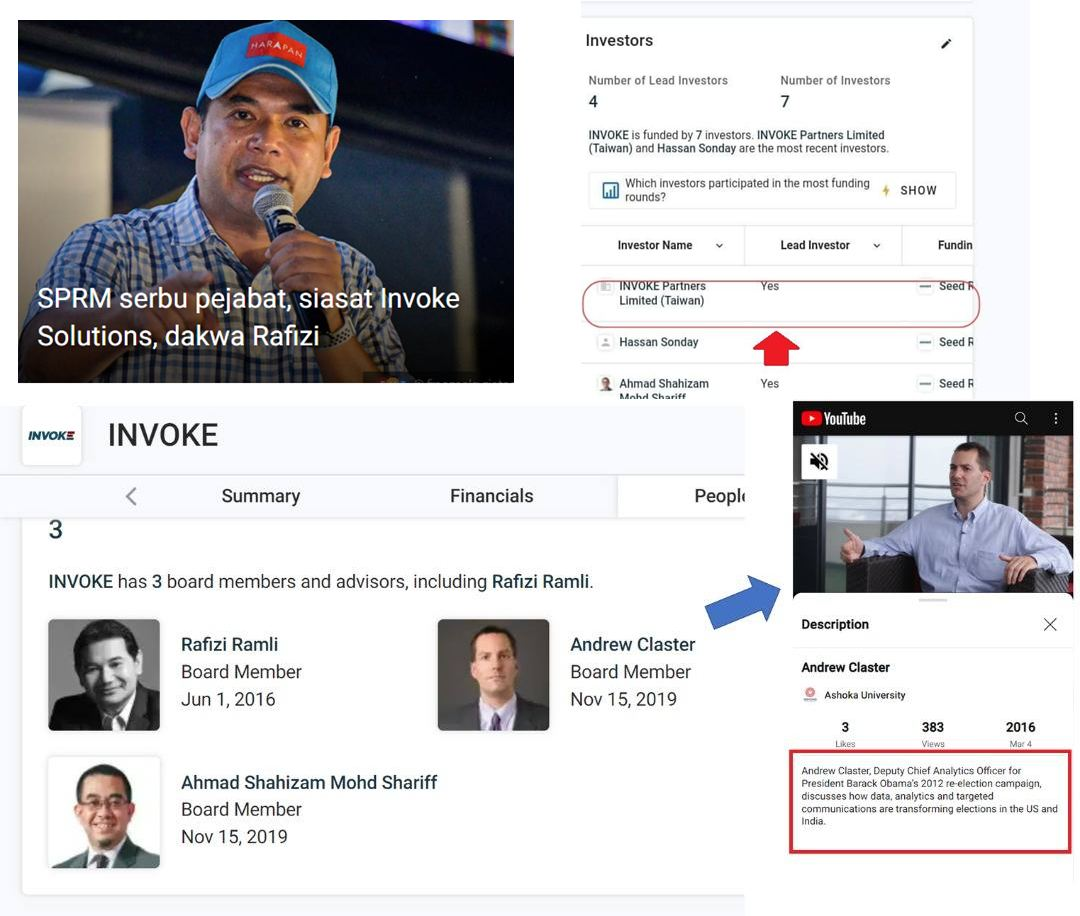Open YouTube search magnifier icon
The width and height of the screenshot is (1080, 916).
tap(1021, 418)
